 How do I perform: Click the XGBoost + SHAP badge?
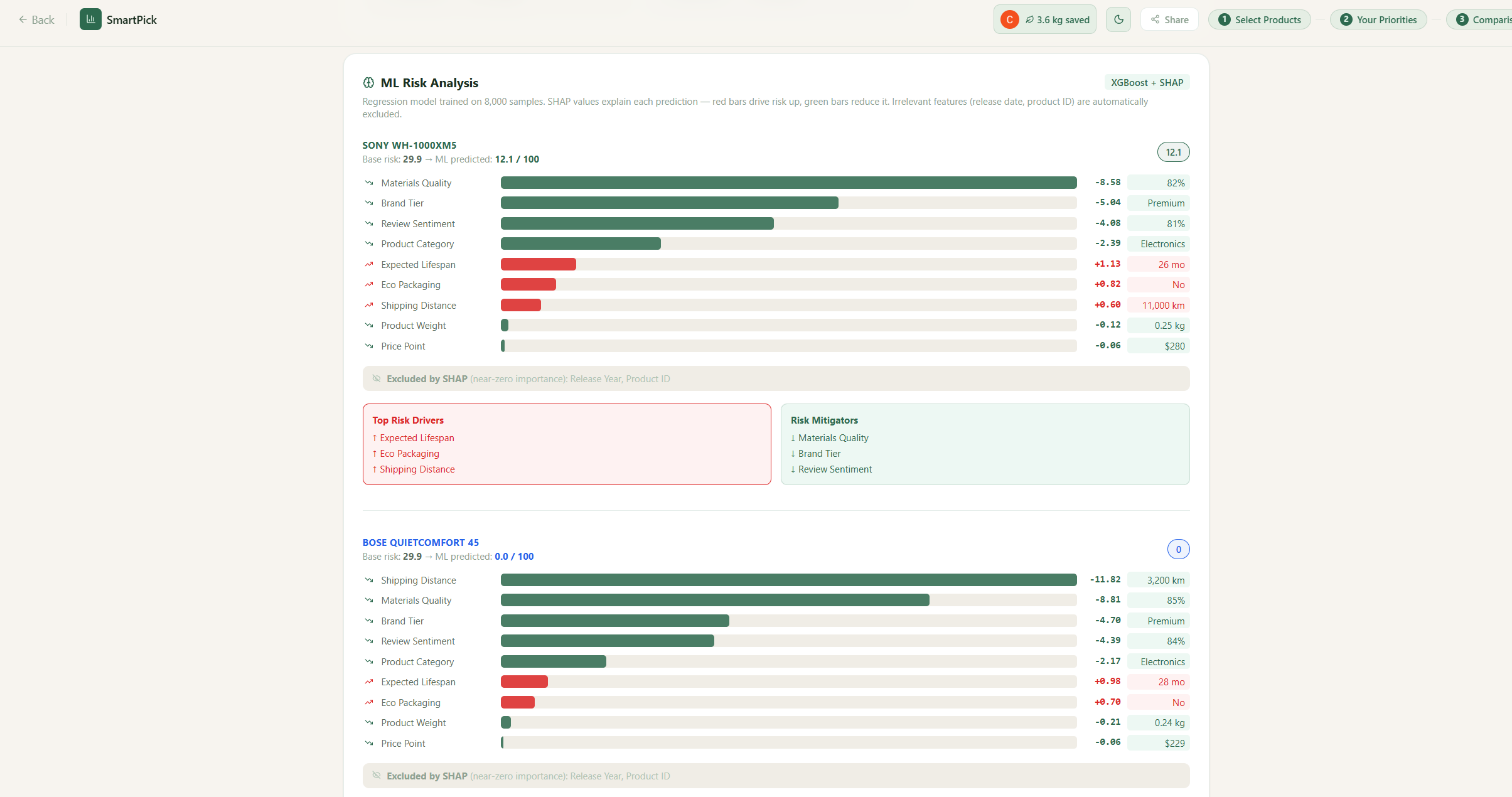pos(1147,82)
